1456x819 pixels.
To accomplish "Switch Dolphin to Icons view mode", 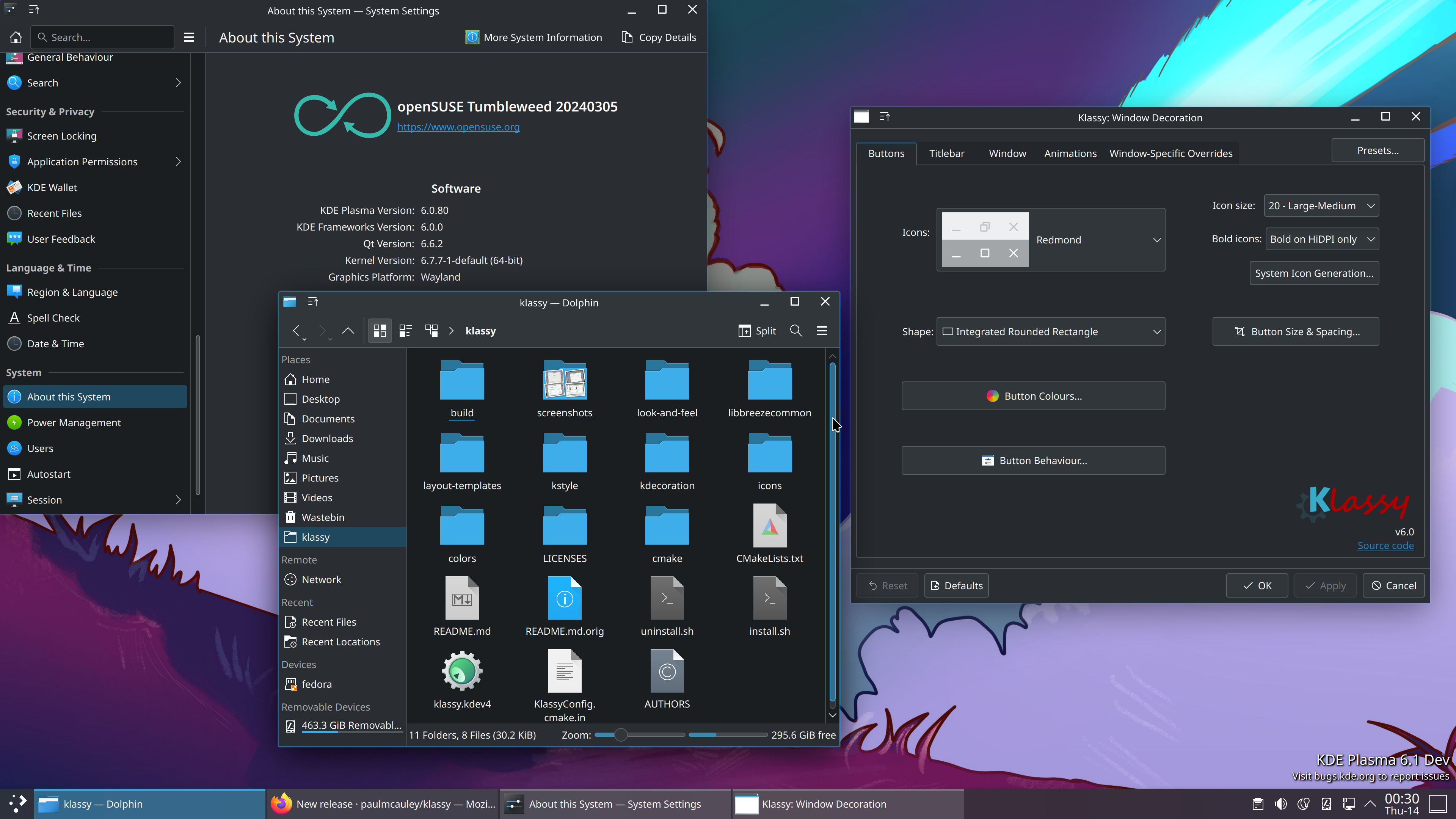I will point(380,331).
